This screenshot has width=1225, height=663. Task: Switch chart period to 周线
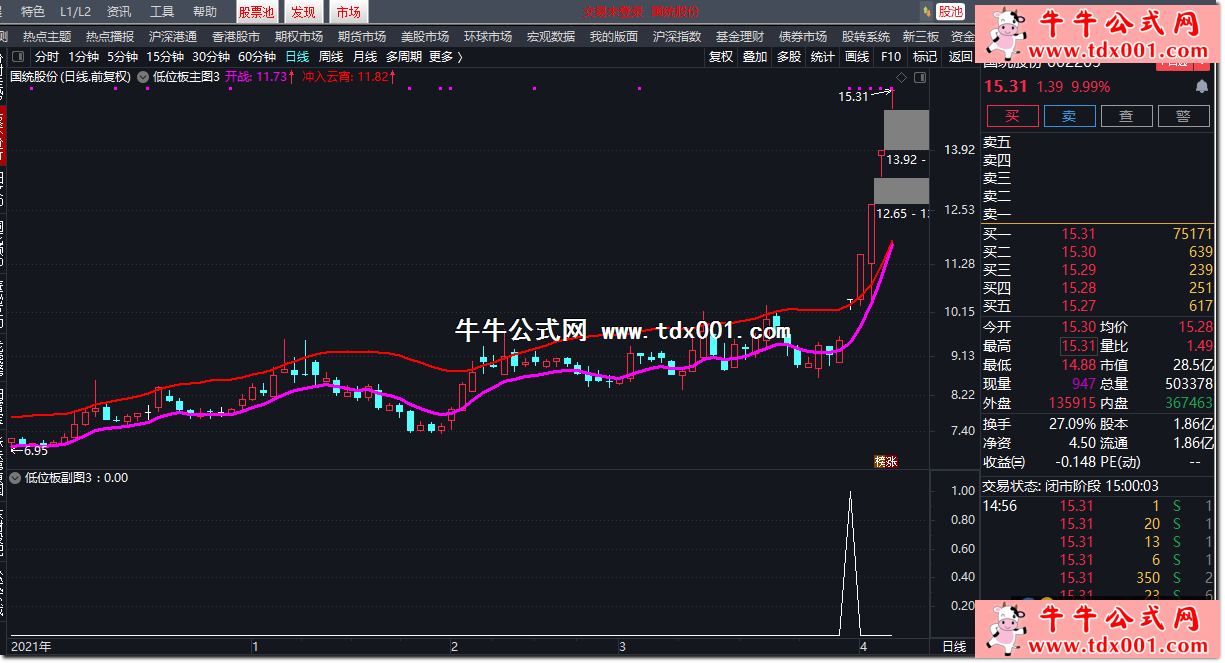click(330, 57)
